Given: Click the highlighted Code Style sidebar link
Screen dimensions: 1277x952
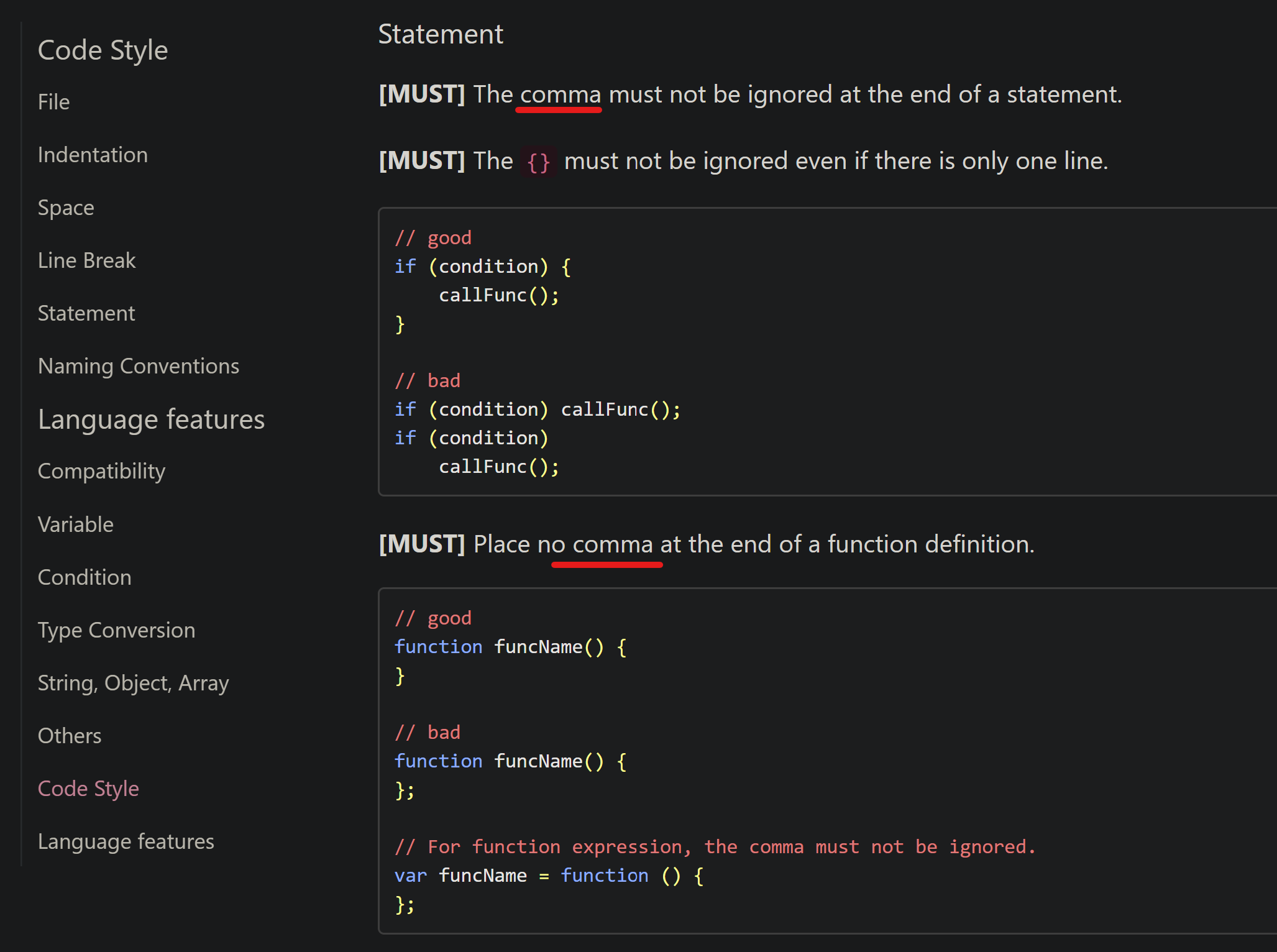Looking at the screenshot, I should click(88, 789).
